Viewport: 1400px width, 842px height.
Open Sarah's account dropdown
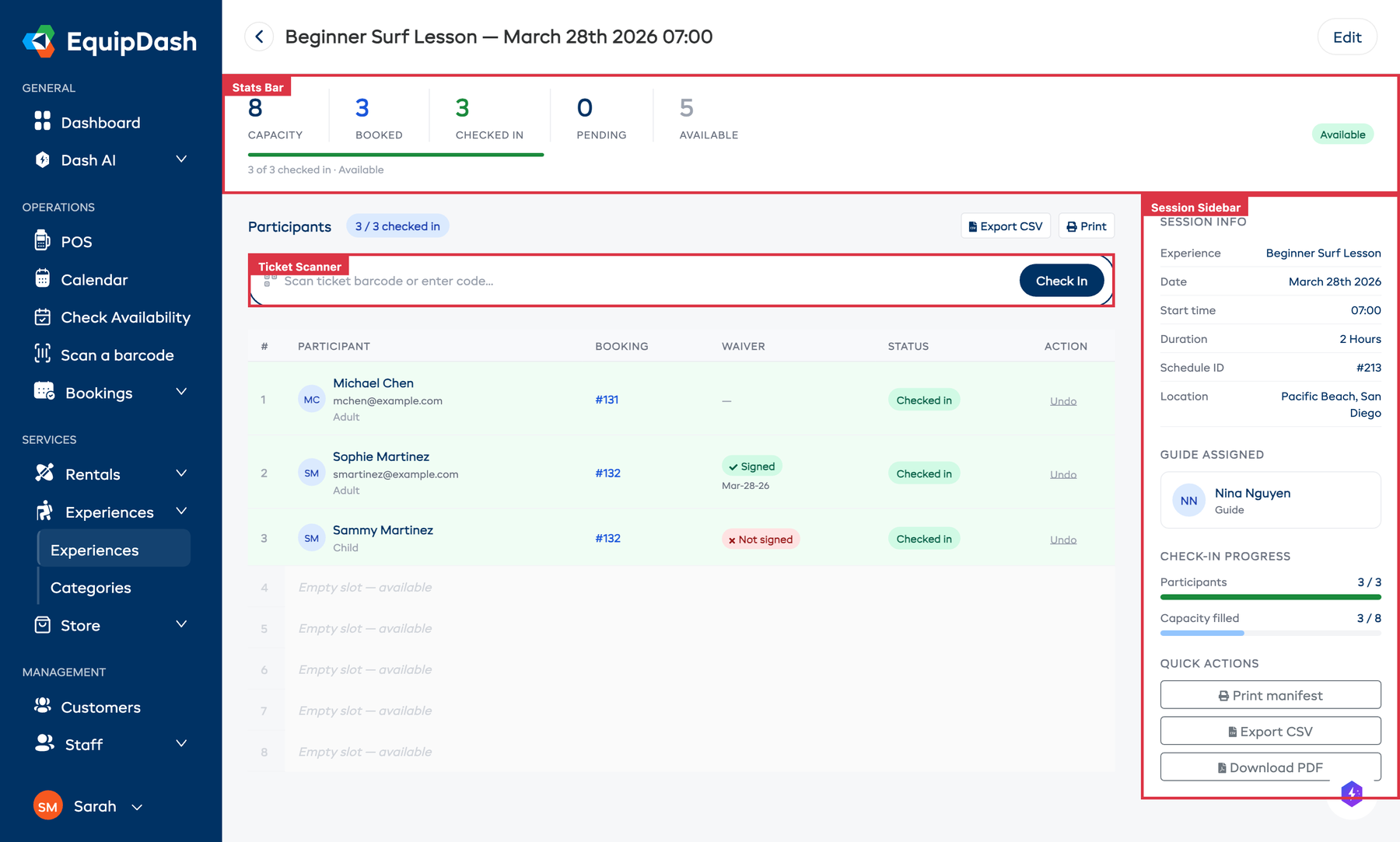(137, 807)
